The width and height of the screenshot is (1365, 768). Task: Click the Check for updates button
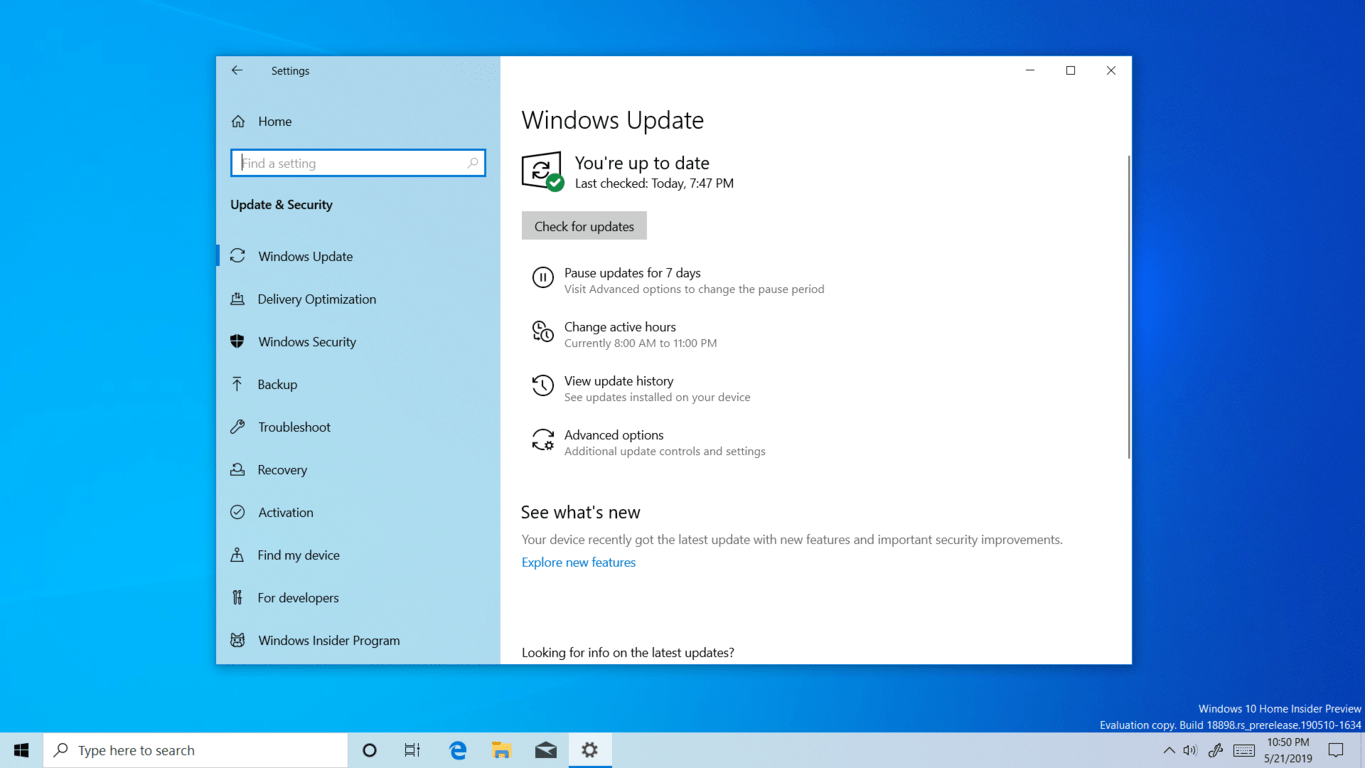tap(584, 226)
